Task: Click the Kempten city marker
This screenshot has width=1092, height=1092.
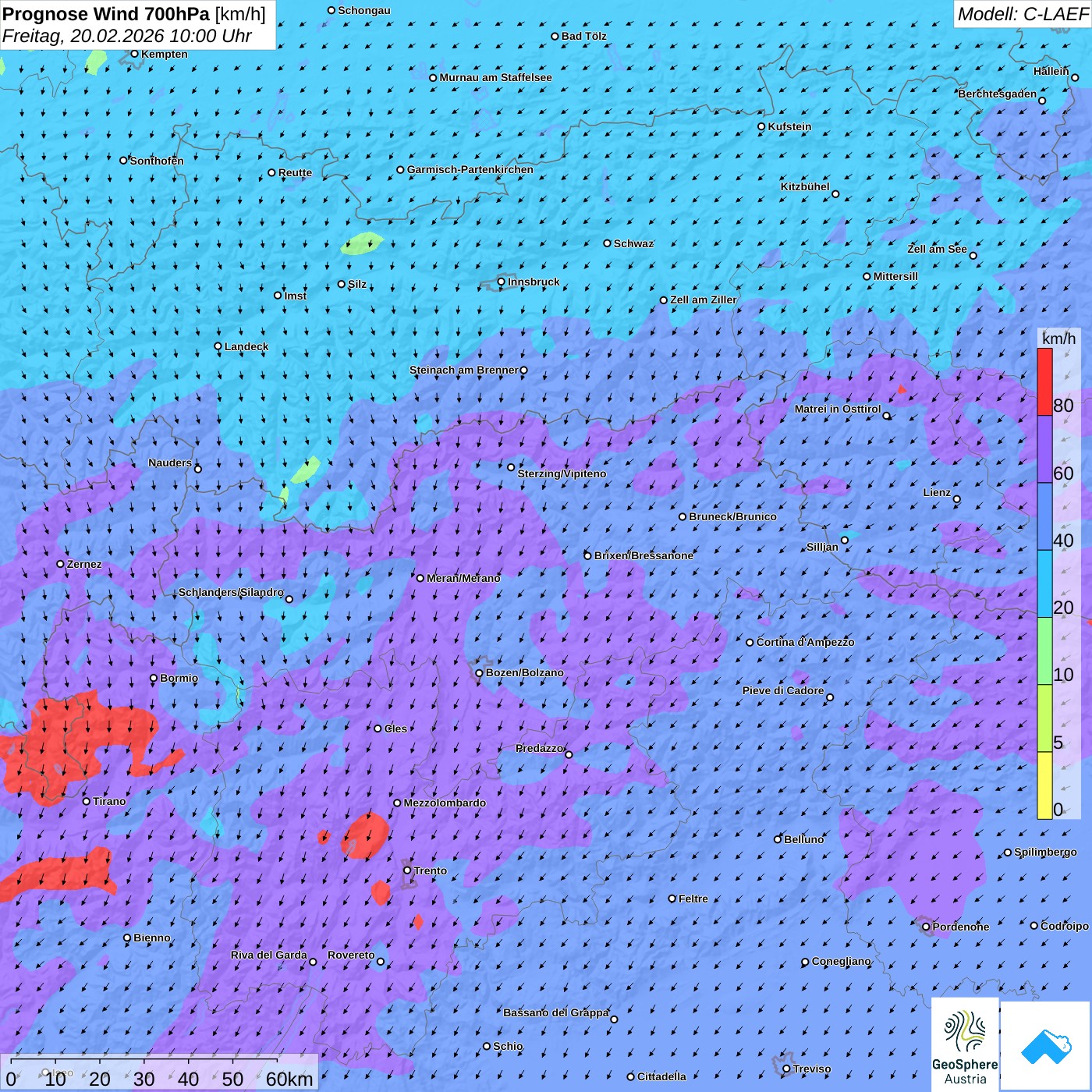Action: [135, 54]
